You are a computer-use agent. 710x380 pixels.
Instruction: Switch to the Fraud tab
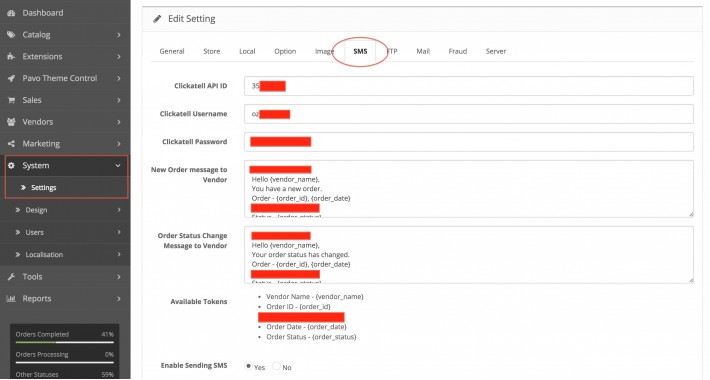coord(458,51)
